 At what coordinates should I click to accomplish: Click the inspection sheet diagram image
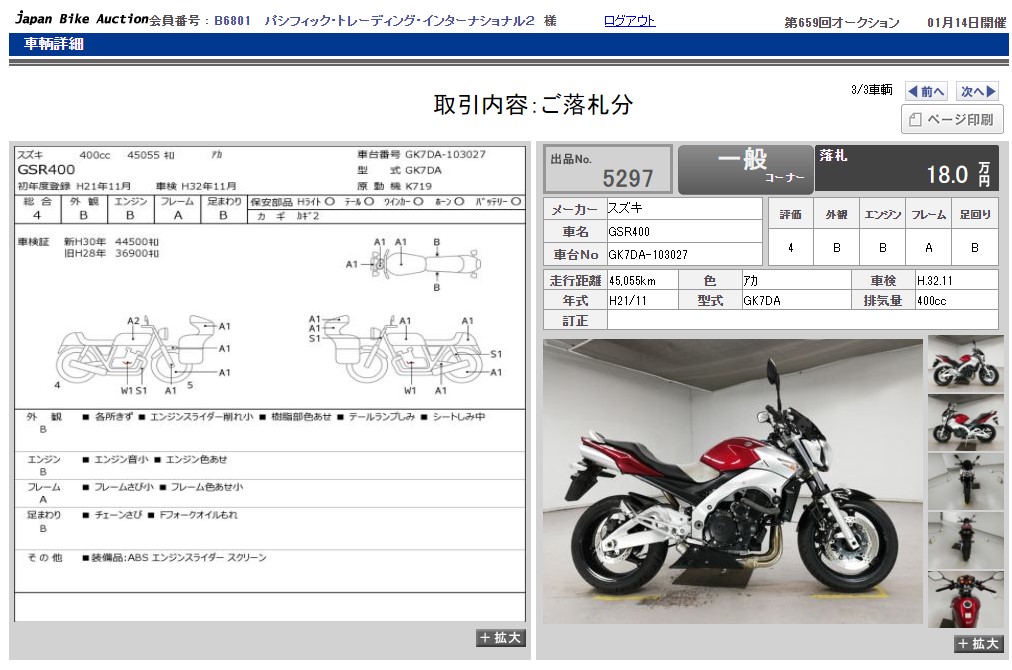(x=270, y=383)
